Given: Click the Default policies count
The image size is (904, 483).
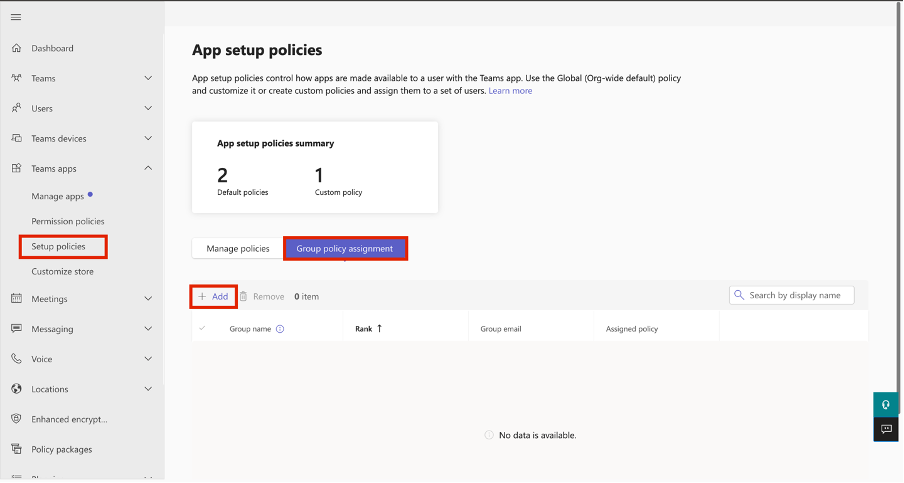Looking at the screenshot, I should click(x=223, y=175).
